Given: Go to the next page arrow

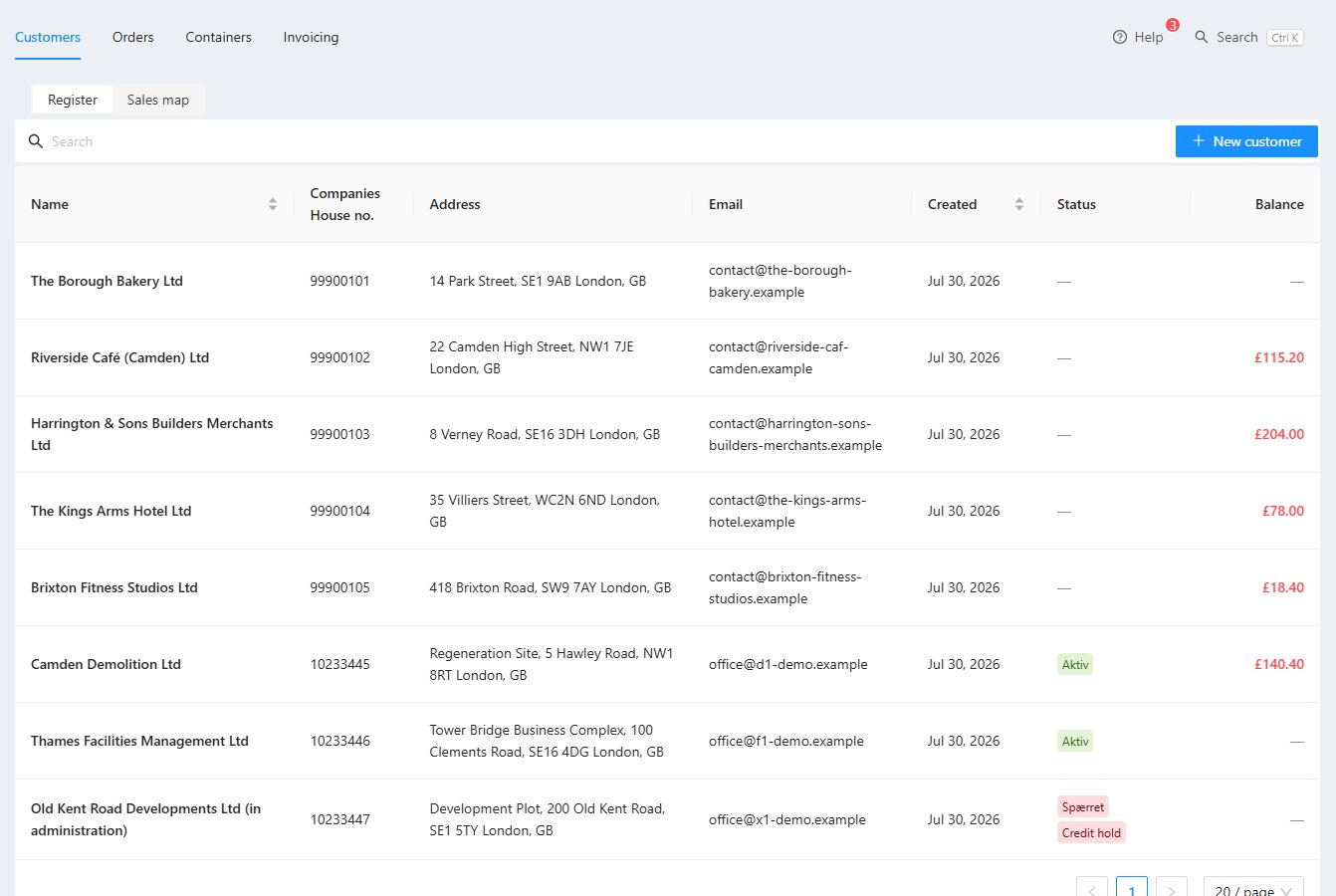Looking at the screenshot, I should (x=1172, y=891).
